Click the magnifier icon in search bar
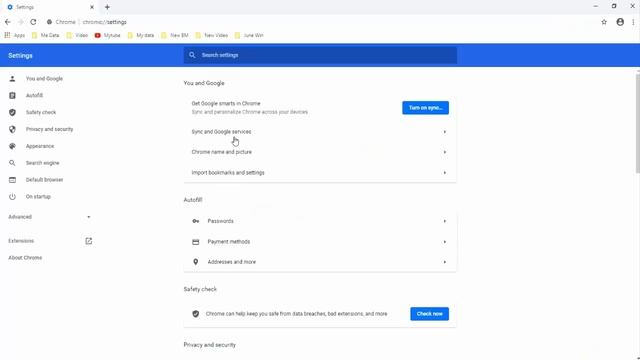Image resolution: width=640 pixels, height=360 pixels. (192, 55)
